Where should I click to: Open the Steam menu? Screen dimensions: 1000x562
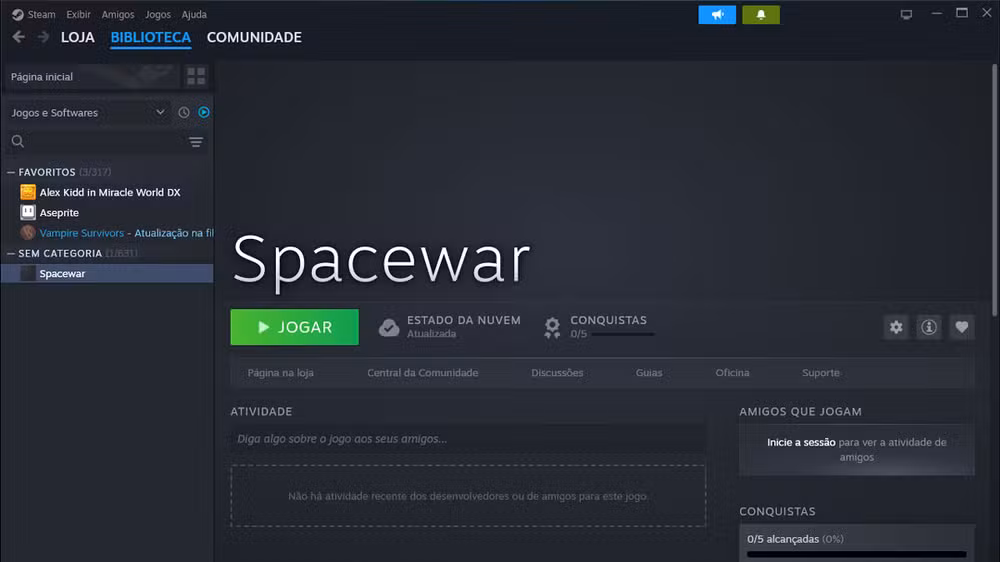click(x=41, y=14)
